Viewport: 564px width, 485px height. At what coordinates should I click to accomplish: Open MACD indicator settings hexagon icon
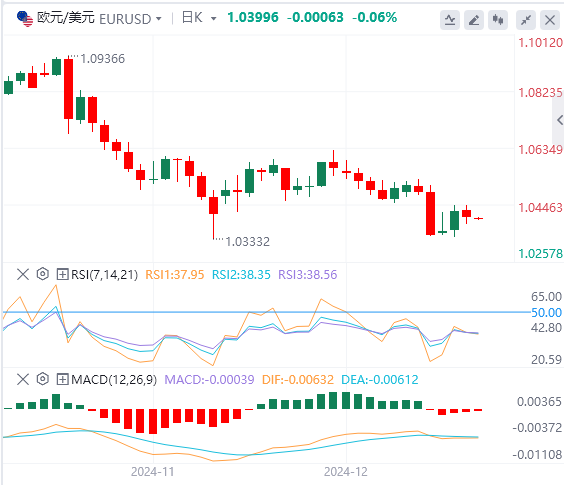pyautogui.click(x=43, y=379)
